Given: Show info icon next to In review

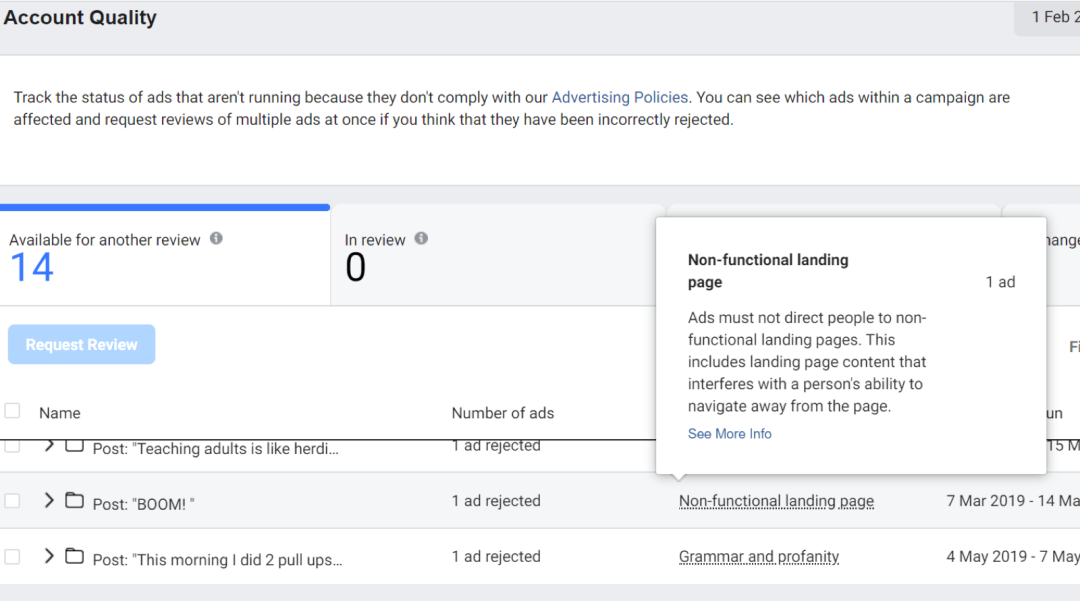Looking at the screenshot, I should click(x=421, y=238).
